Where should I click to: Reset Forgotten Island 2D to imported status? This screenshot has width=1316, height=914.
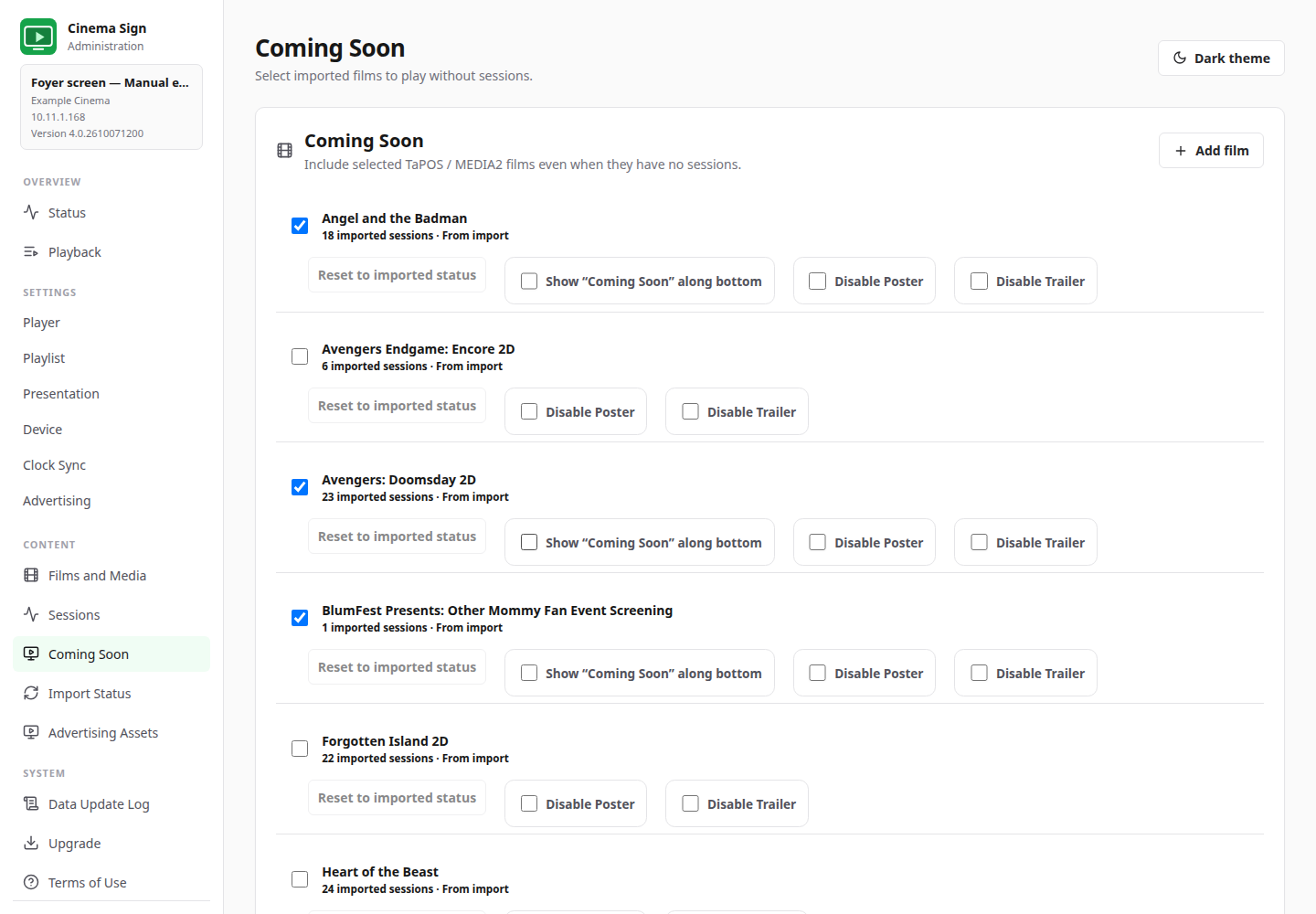coord(397,798)
